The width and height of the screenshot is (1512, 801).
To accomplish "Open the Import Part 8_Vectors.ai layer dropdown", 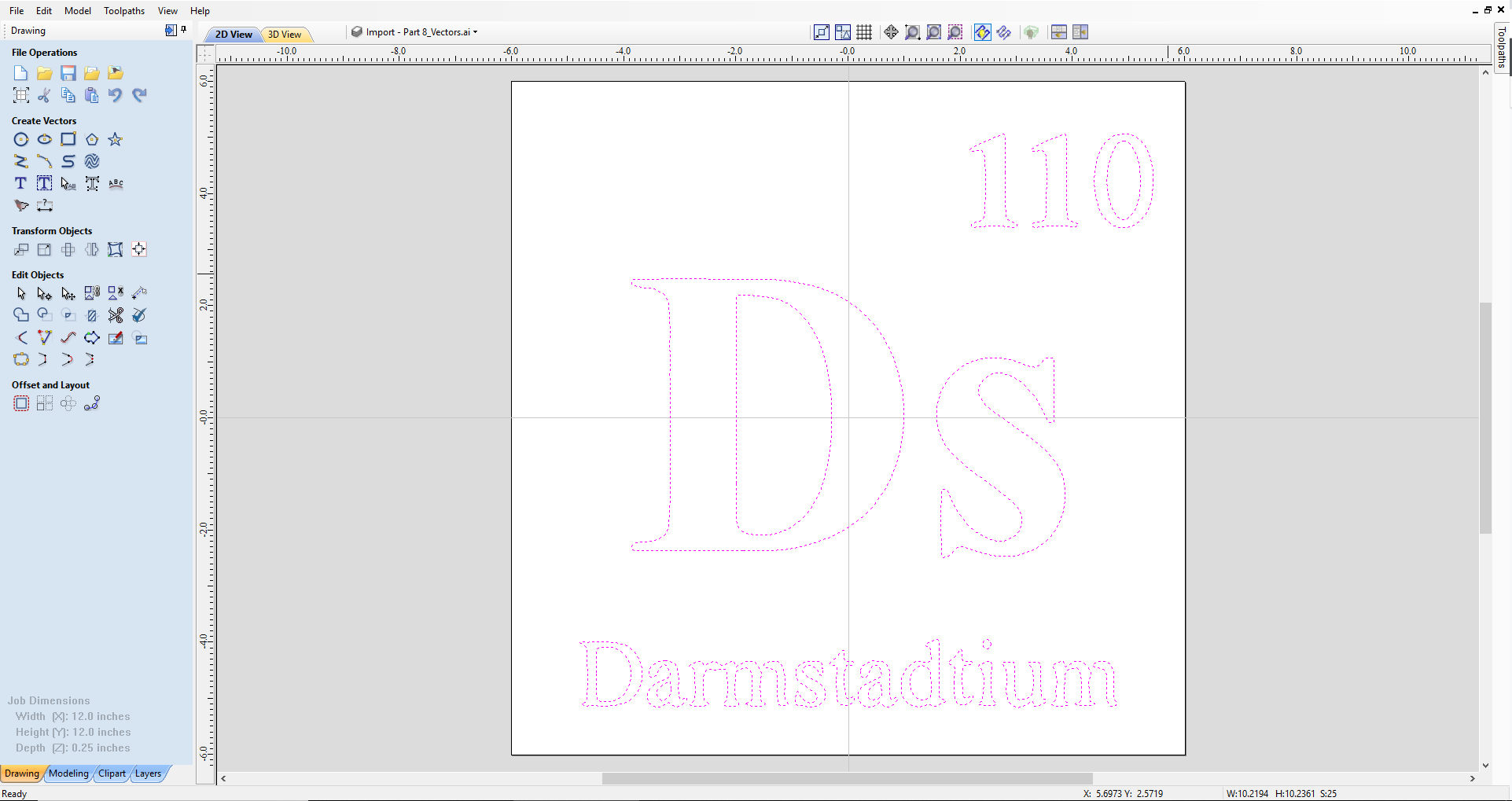I will coord(414,32).
